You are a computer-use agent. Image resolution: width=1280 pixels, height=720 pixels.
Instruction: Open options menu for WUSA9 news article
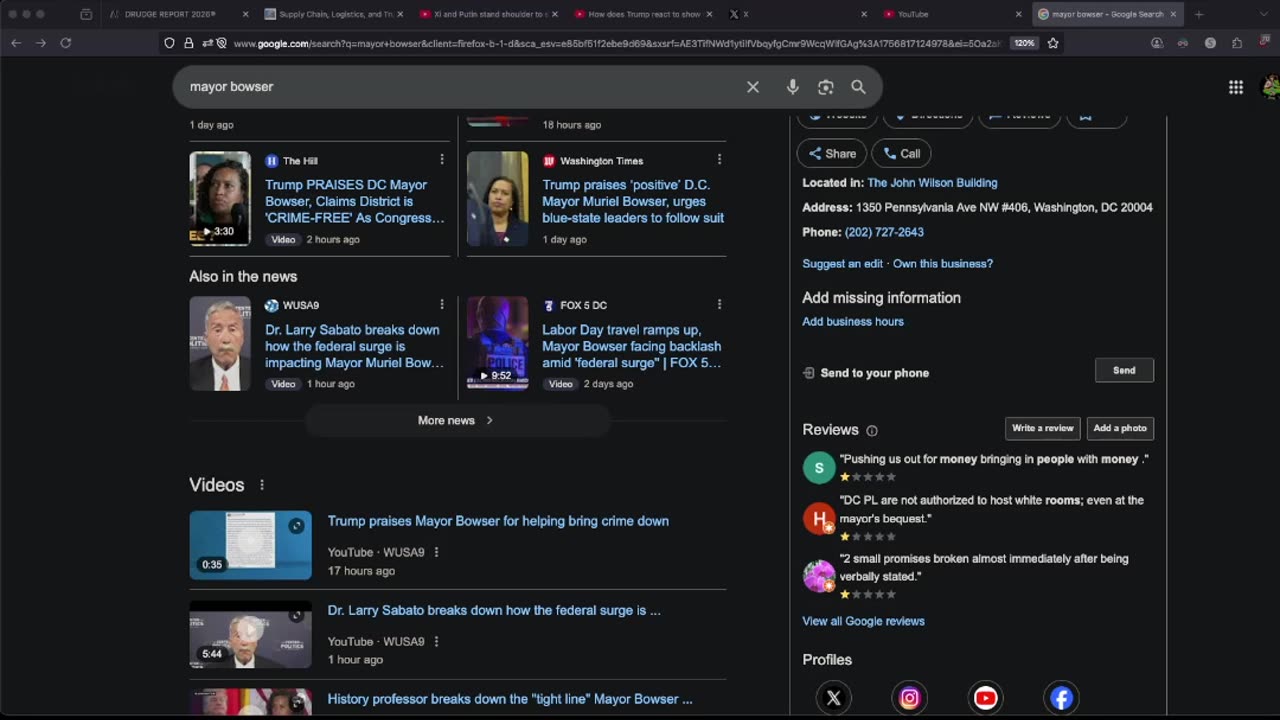[441, 305]
